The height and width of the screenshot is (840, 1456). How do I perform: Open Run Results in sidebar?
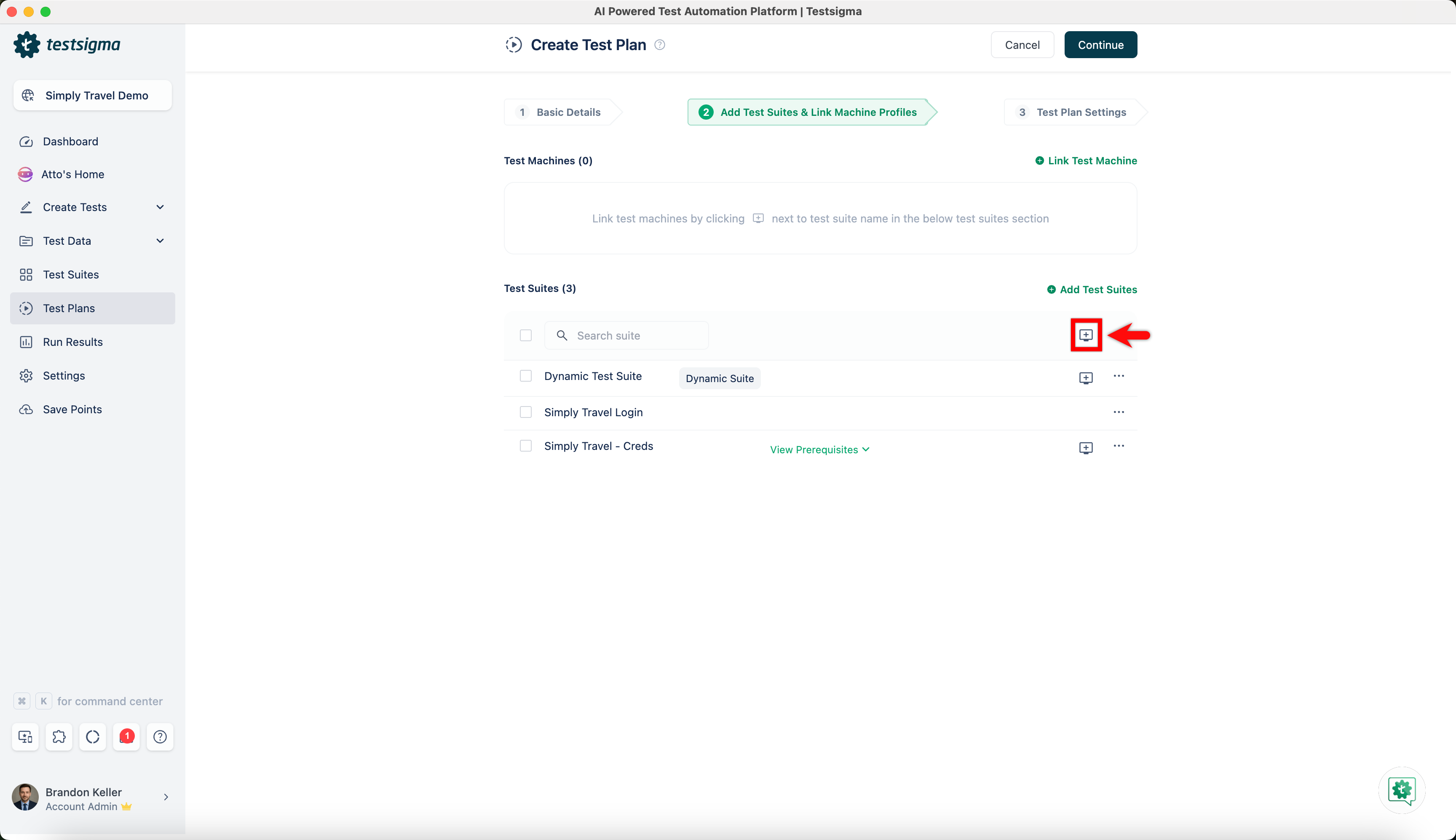click(73, 342)
